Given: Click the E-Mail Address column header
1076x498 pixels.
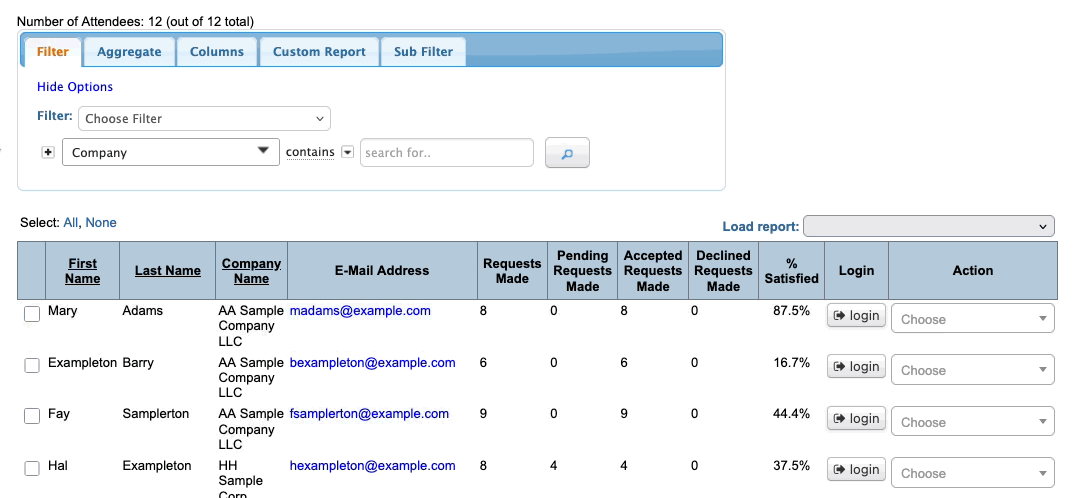Looking at the screenshot, I should (382, 271).
